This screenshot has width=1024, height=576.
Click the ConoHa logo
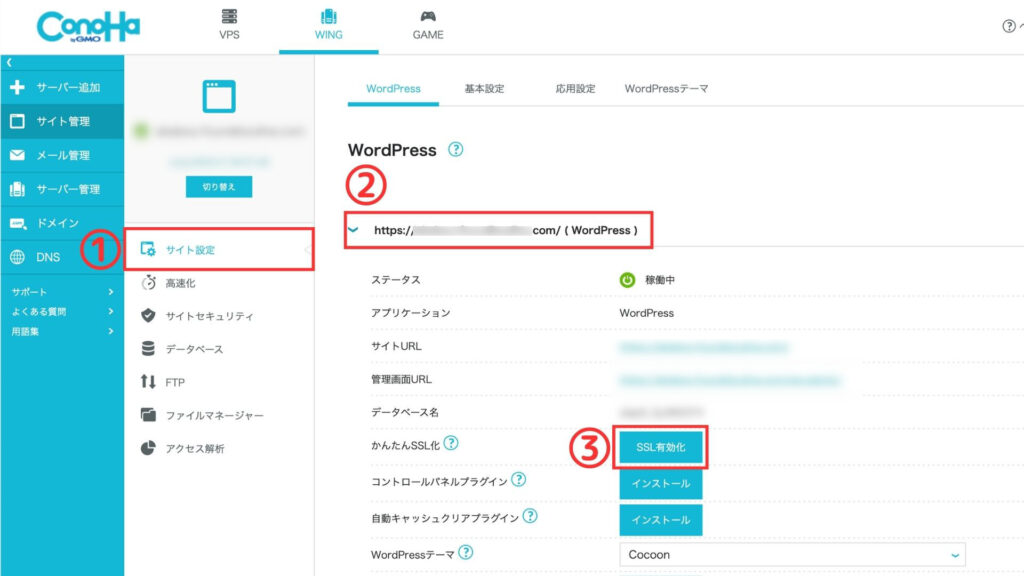click(x=88, y=27)
